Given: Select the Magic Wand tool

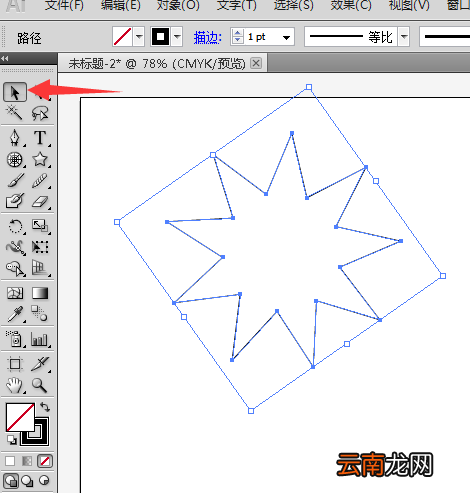Looking at the screenshot, I should coord(14,113).
